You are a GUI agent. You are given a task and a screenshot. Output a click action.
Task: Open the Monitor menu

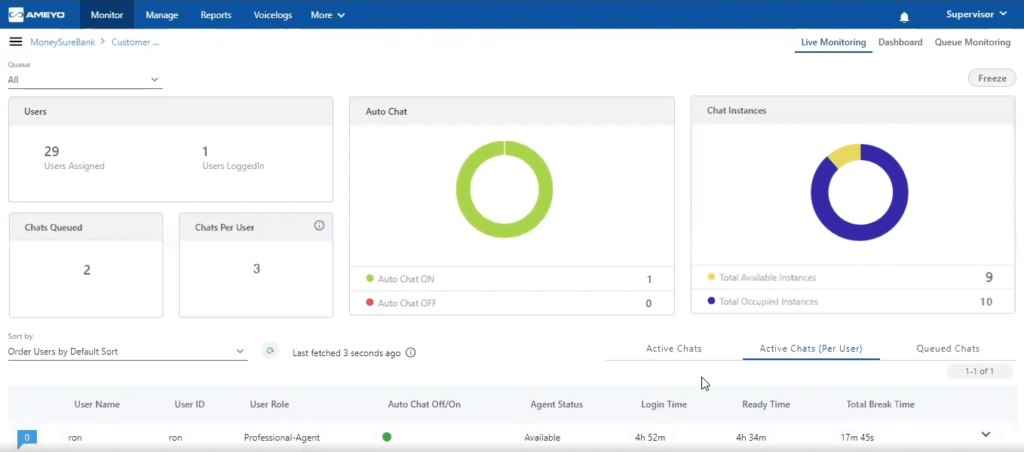[x=106, y=14]
